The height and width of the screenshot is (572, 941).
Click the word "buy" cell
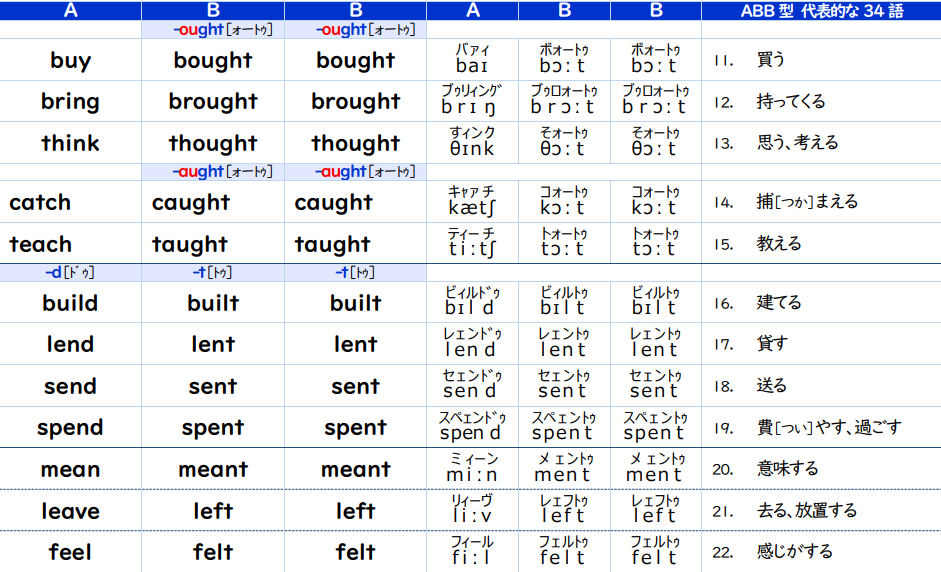(x=70, y=60)
